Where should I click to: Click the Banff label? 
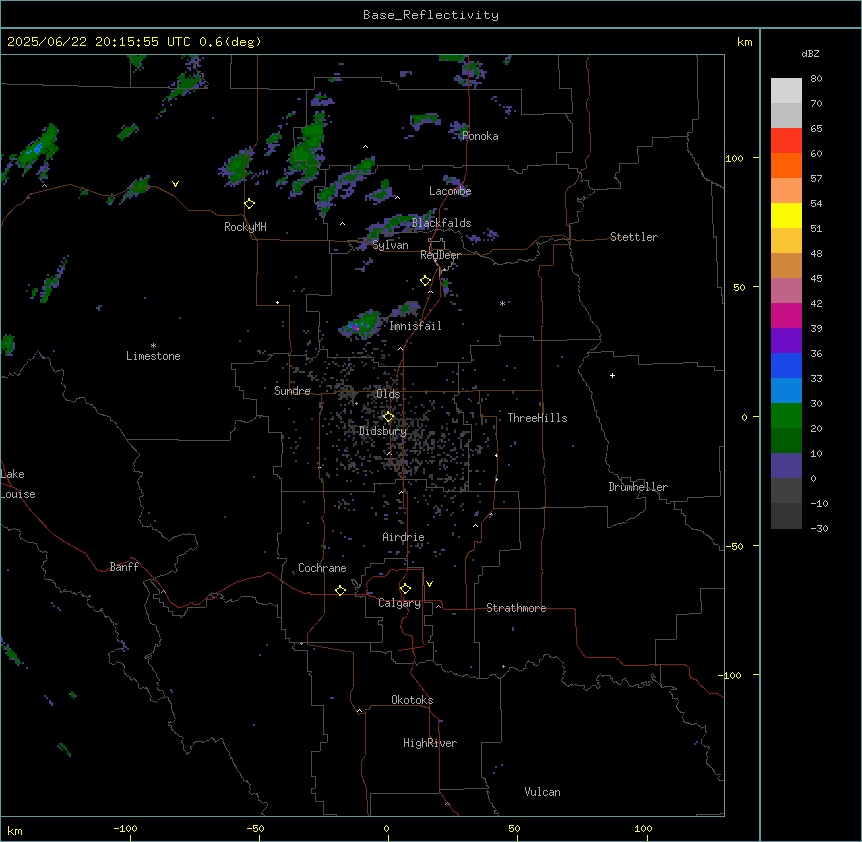pyautogui.click(x=124, y=567)
